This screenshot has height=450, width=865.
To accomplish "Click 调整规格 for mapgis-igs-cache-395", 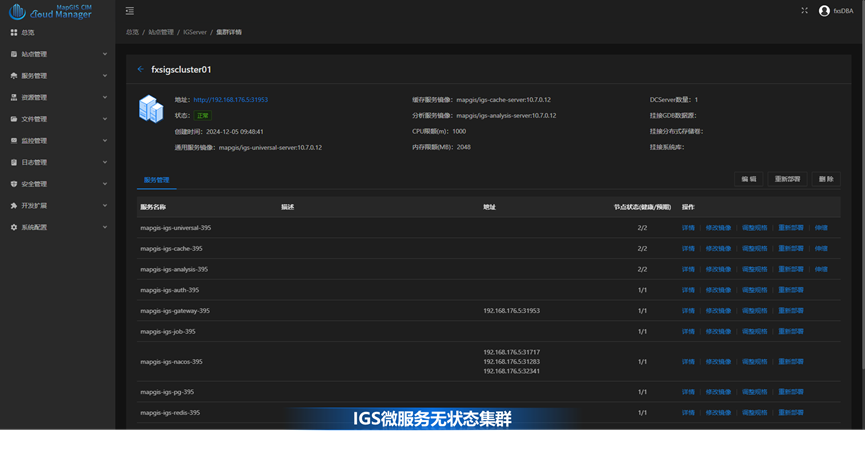I will point(755,249).
